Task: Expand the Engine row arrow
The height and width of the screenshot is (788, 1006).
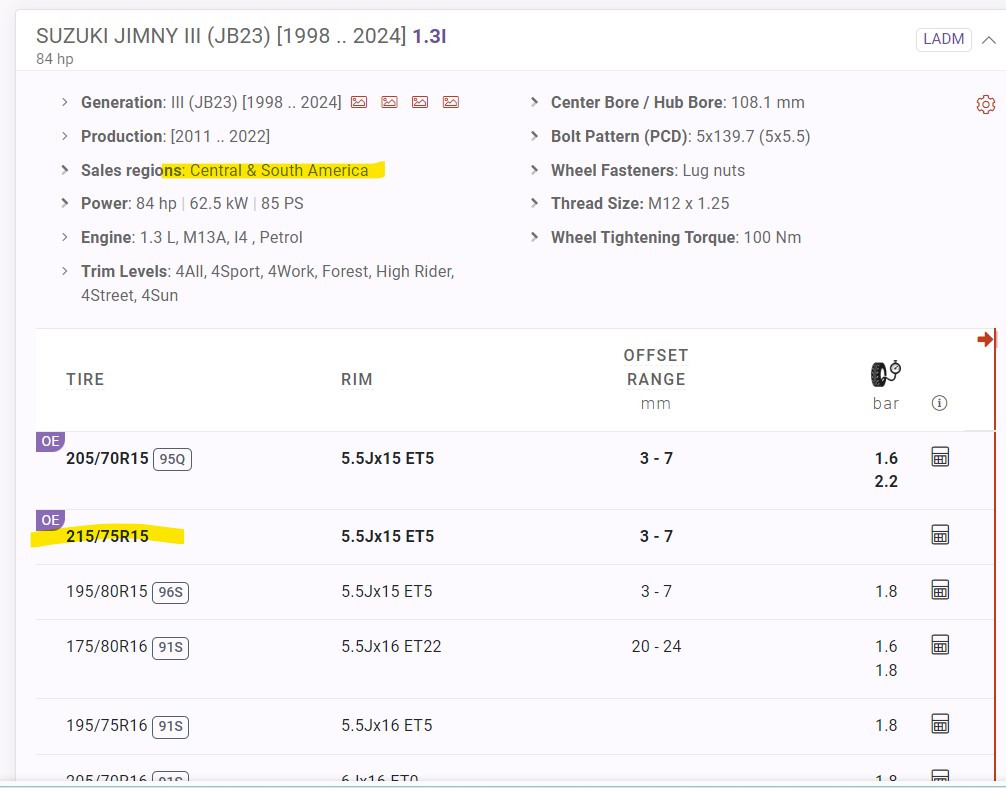Action: click(65, 238)
